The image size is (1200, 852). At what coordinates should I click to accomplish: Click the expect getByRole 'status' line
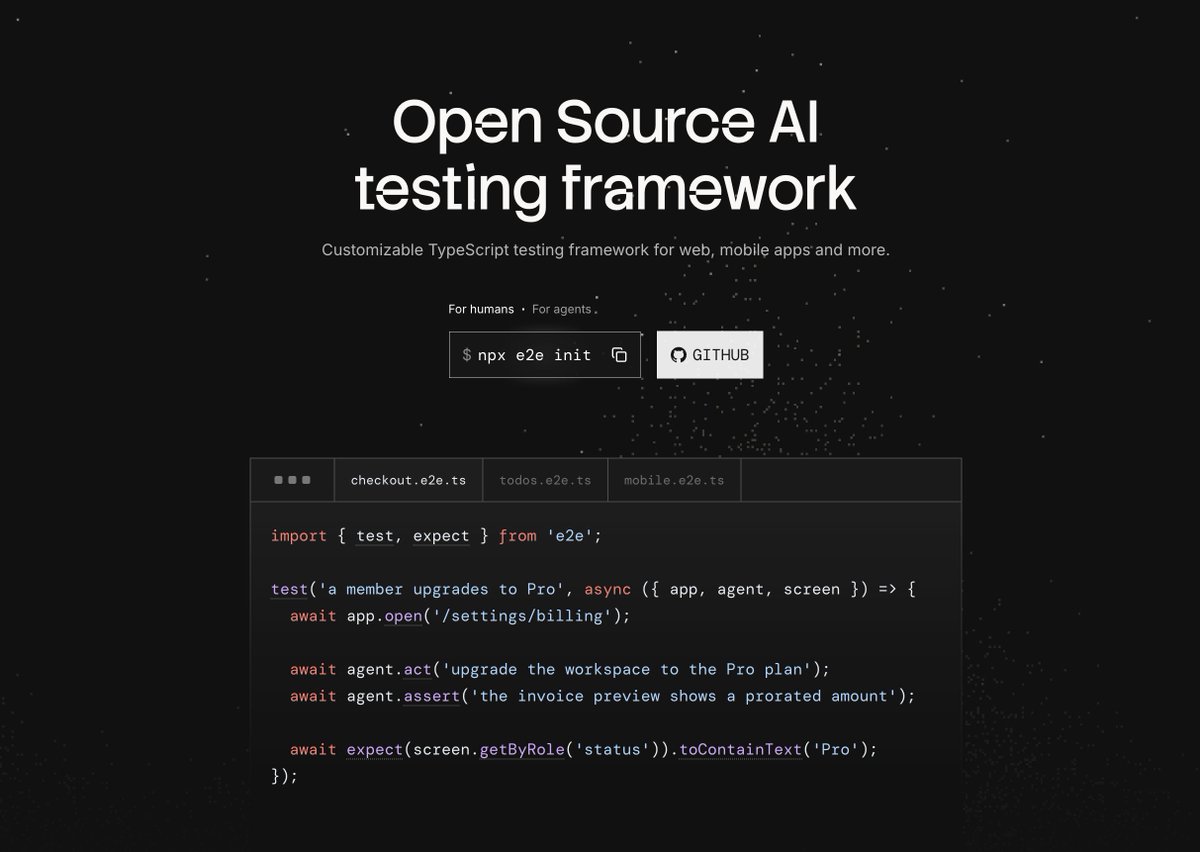click(584, 749)
